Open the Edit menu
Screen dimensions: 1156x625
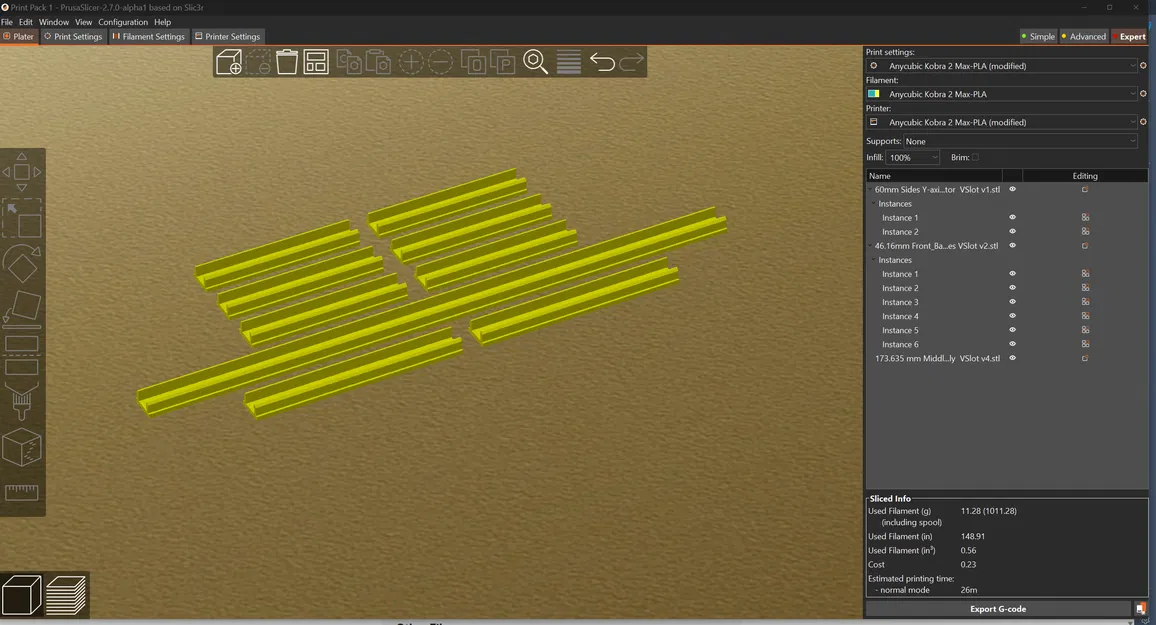[x=26, y=22]
